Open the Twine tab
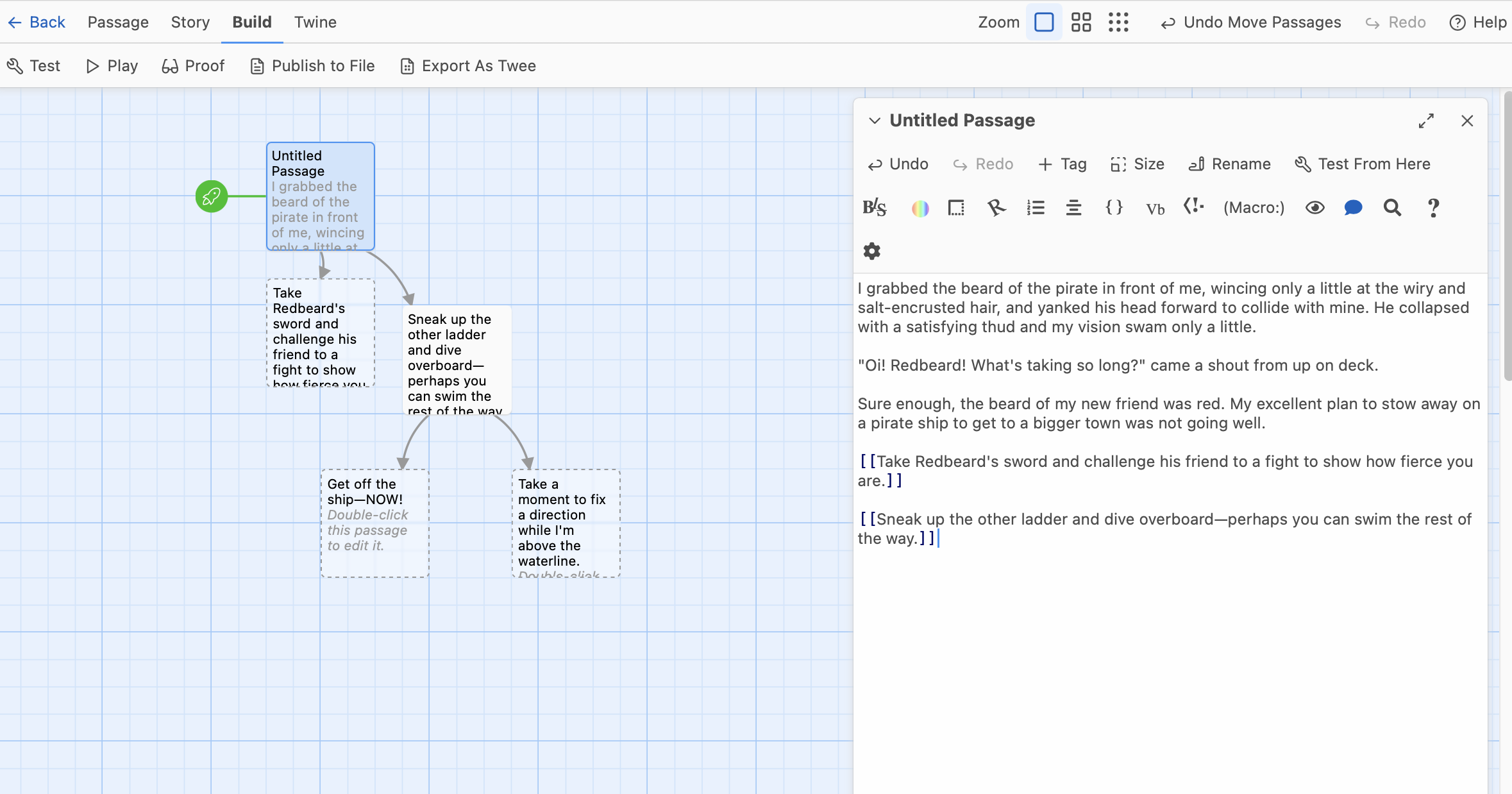The height and width of the screenshot is (794, 1512). click(x=315, y=22)
